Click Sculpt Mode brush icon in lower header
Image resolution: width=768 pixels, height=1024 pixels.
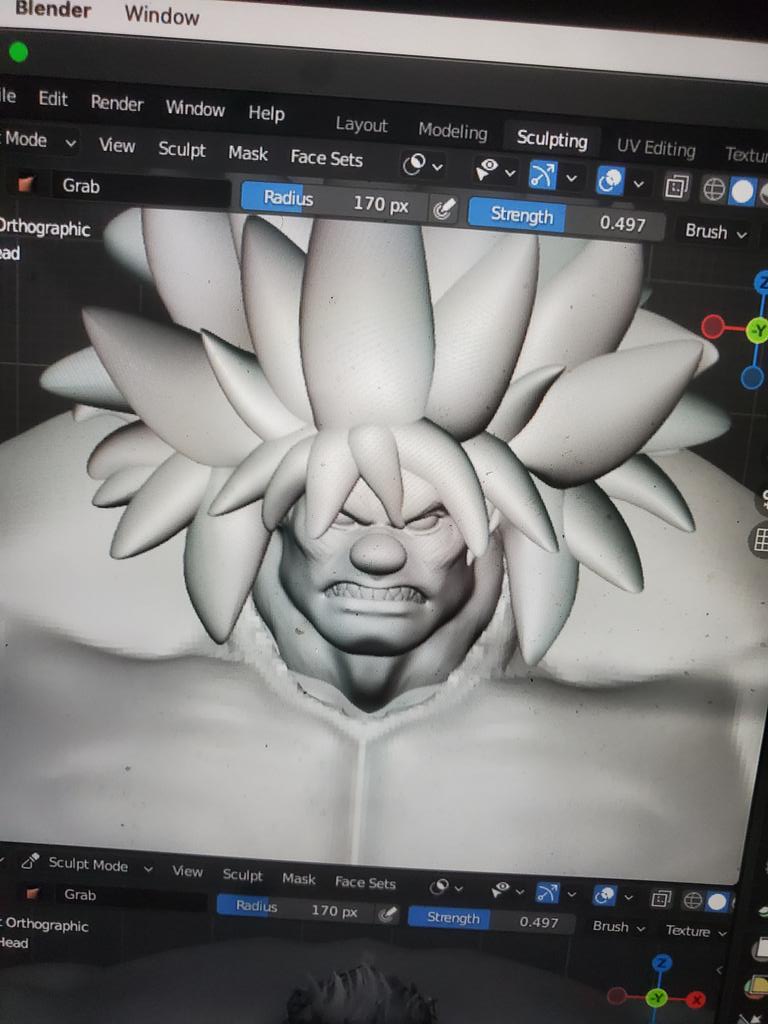pyautogui.click(x=30, y=861)
